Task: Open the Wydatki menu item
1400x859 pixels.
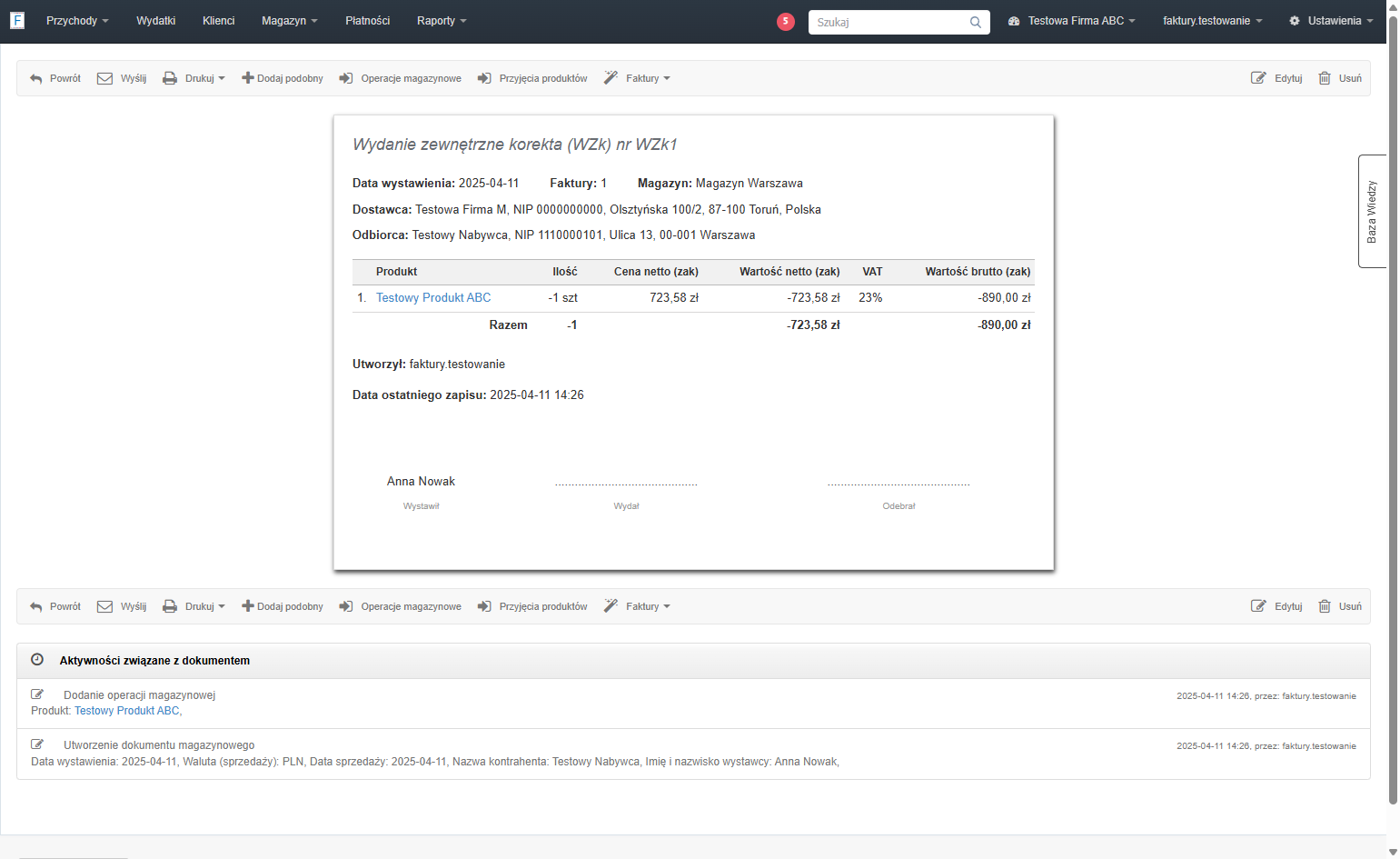Action: [x=155, y=21]
